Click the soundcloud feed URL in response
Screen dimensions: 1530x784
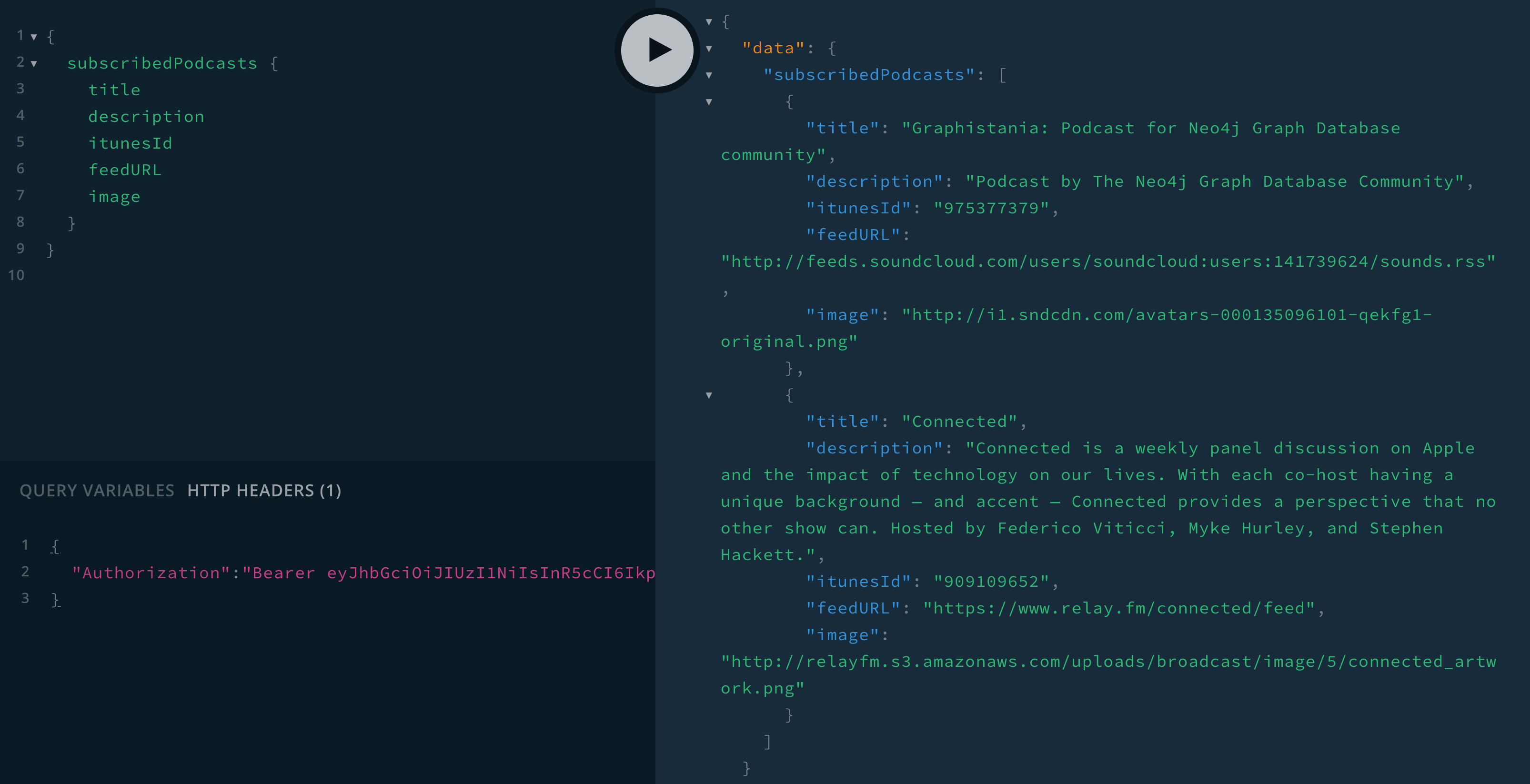1107,262
